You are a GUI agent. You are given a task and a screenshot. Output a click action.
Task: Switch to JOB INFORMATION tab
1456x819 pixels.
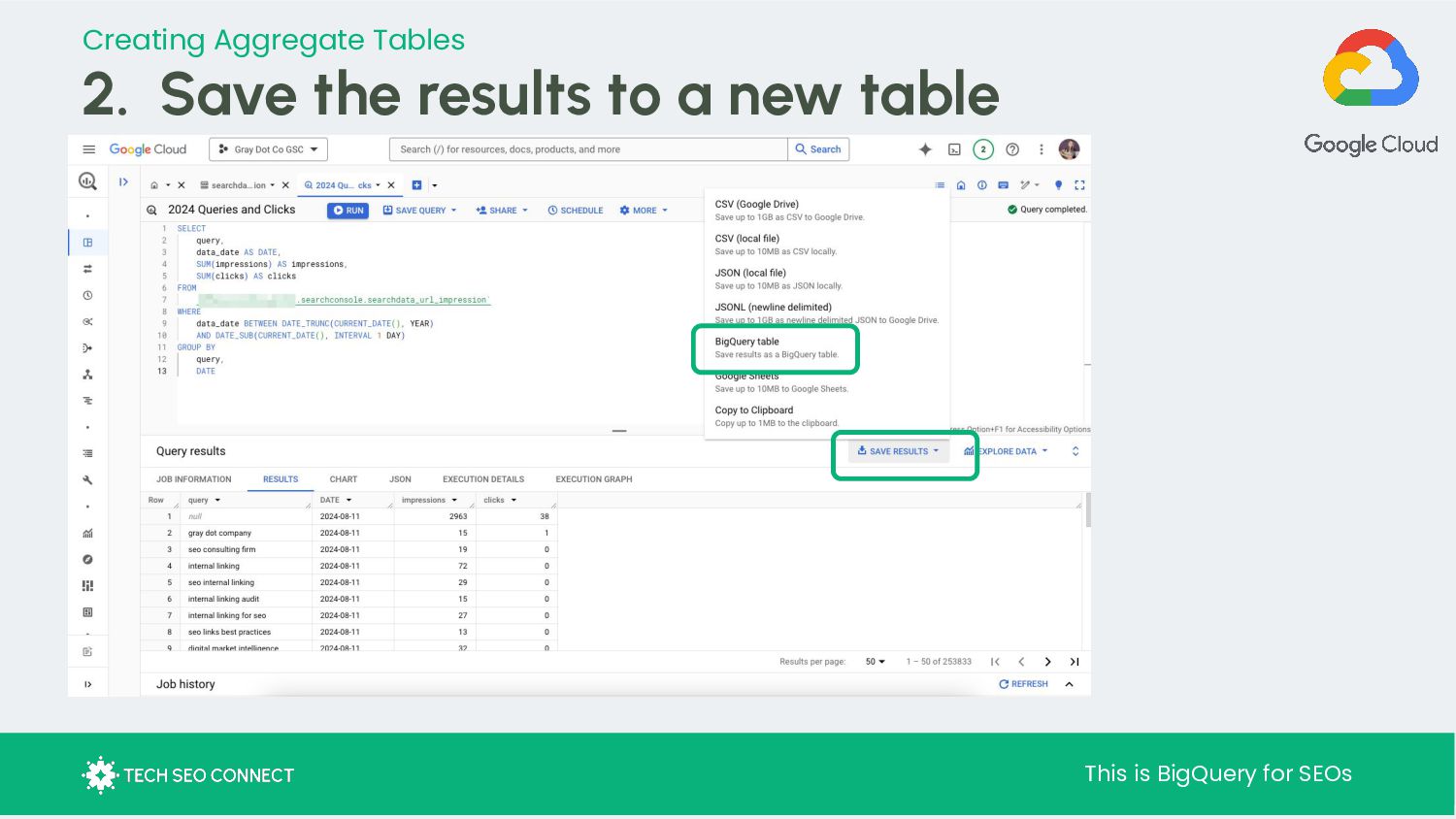click(194, 479)
